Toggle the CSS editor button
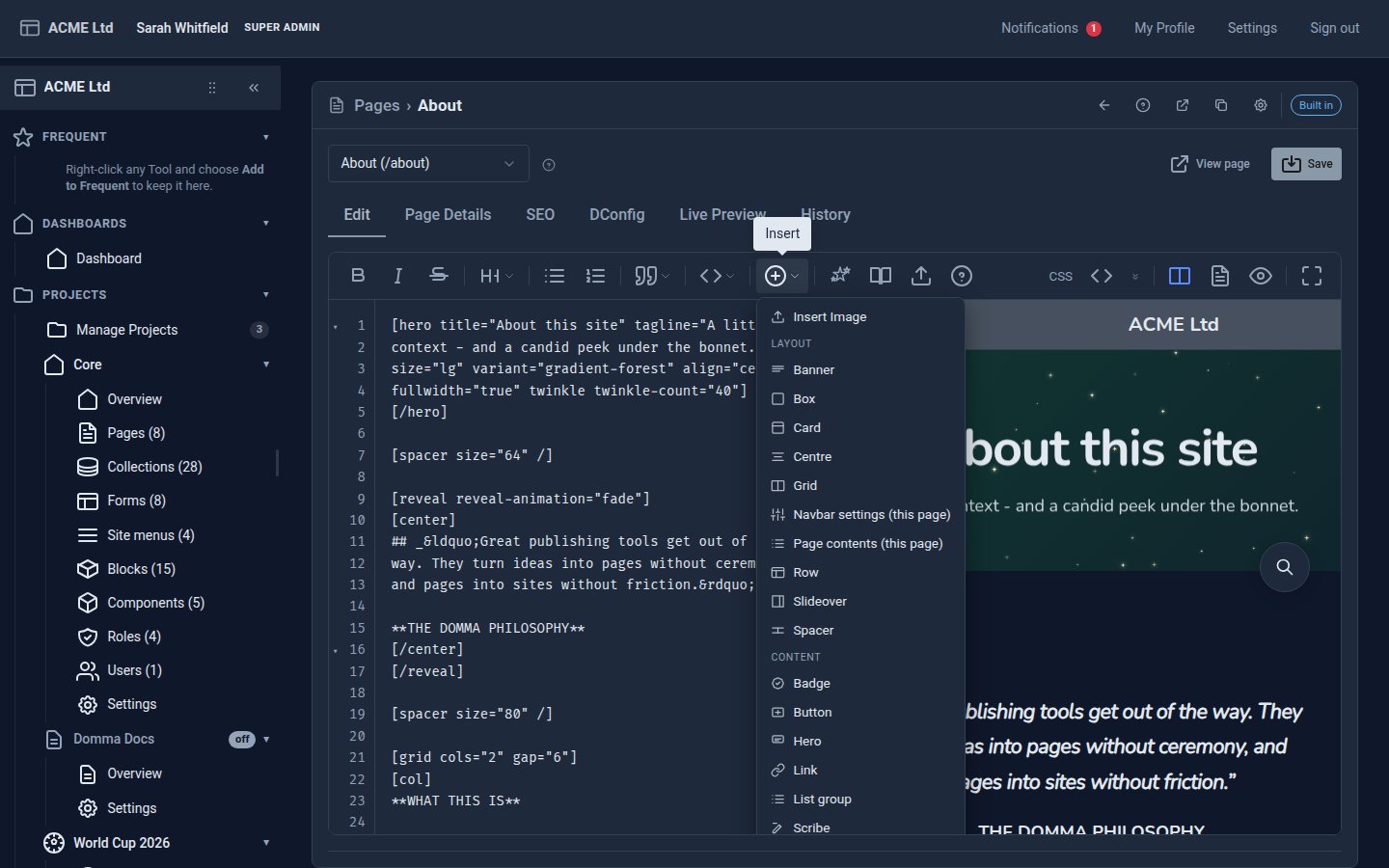The height and width of the screenshot is (868, 1389). (x=1061, y=276)
